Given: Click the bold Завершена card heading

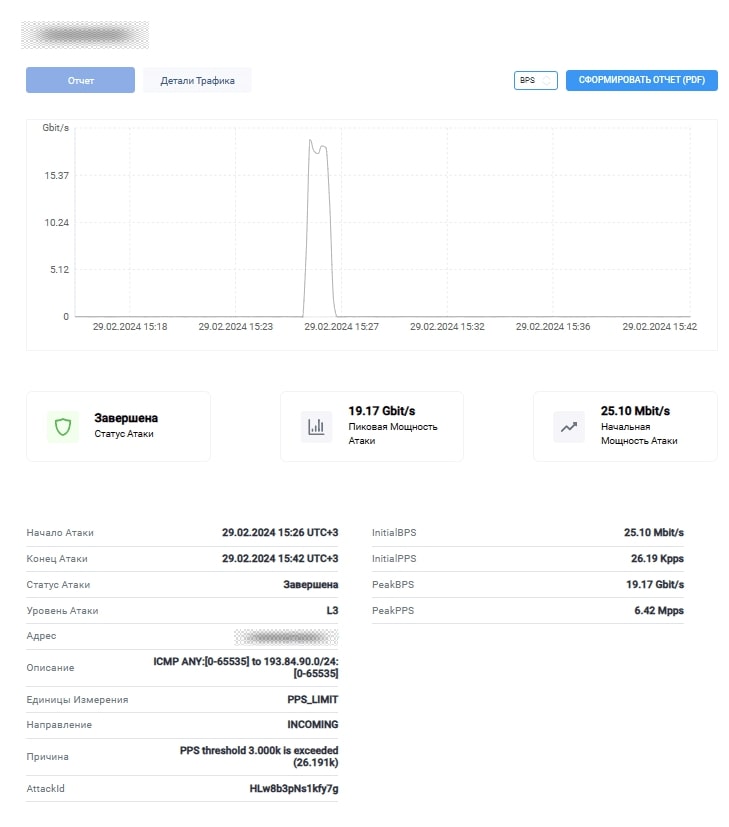Looking at the screenshot, I should click(x=126, y=418).
